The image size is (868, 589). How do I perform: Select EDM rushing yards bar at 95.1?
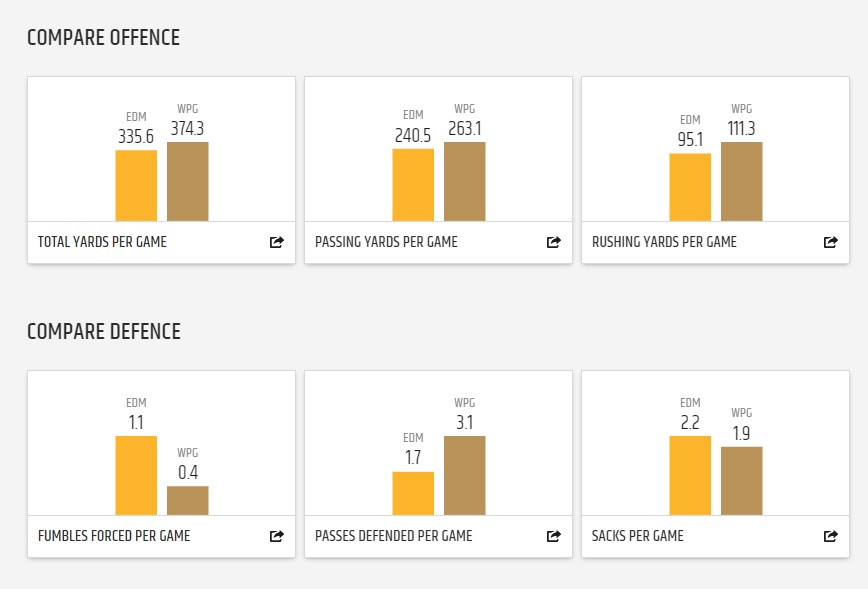690,187
